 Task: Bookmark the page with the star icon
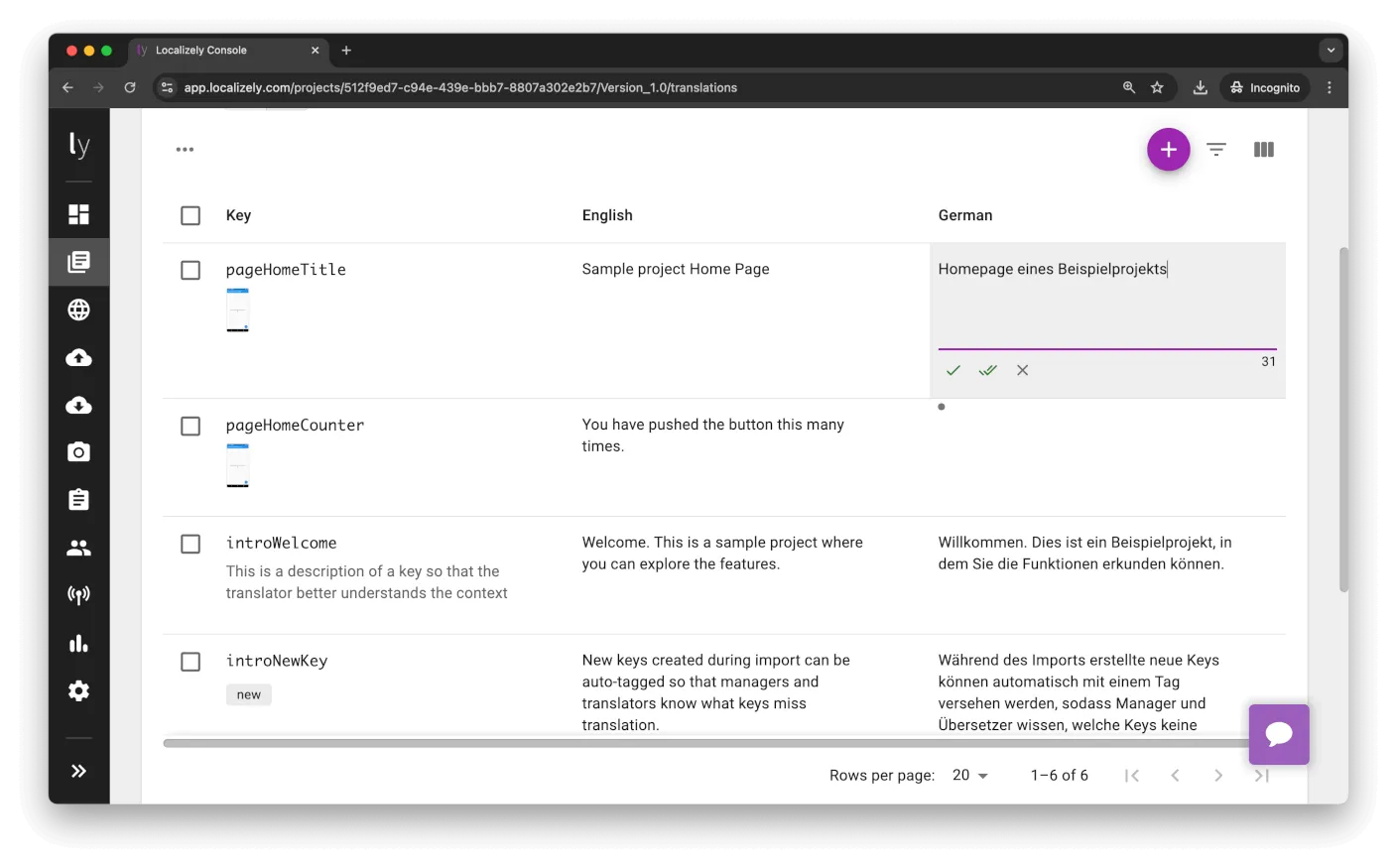(x=1157, y=87)
